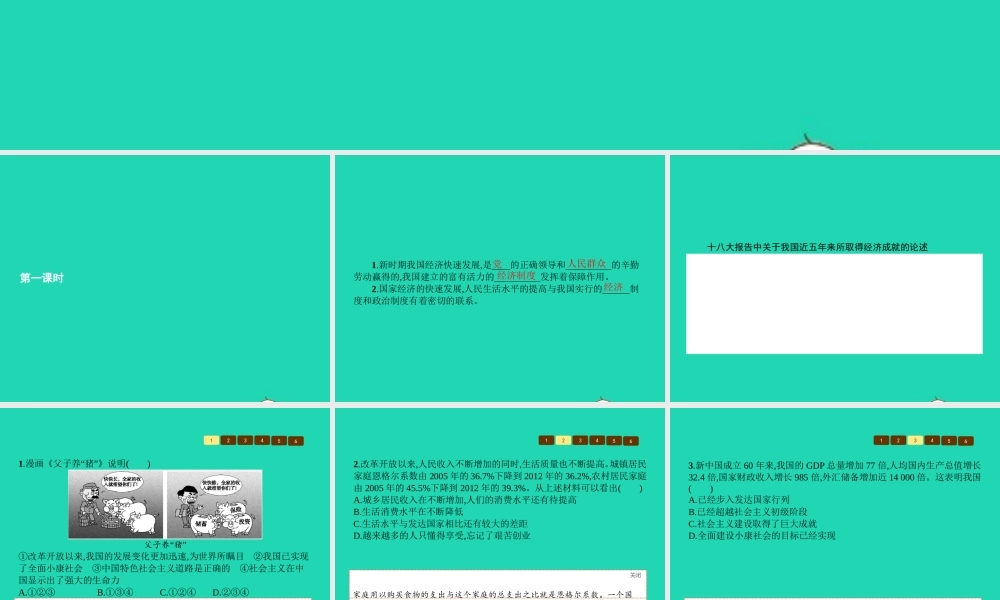
Task: Click button 4 on question 3 slide
Action: [932, 440]
